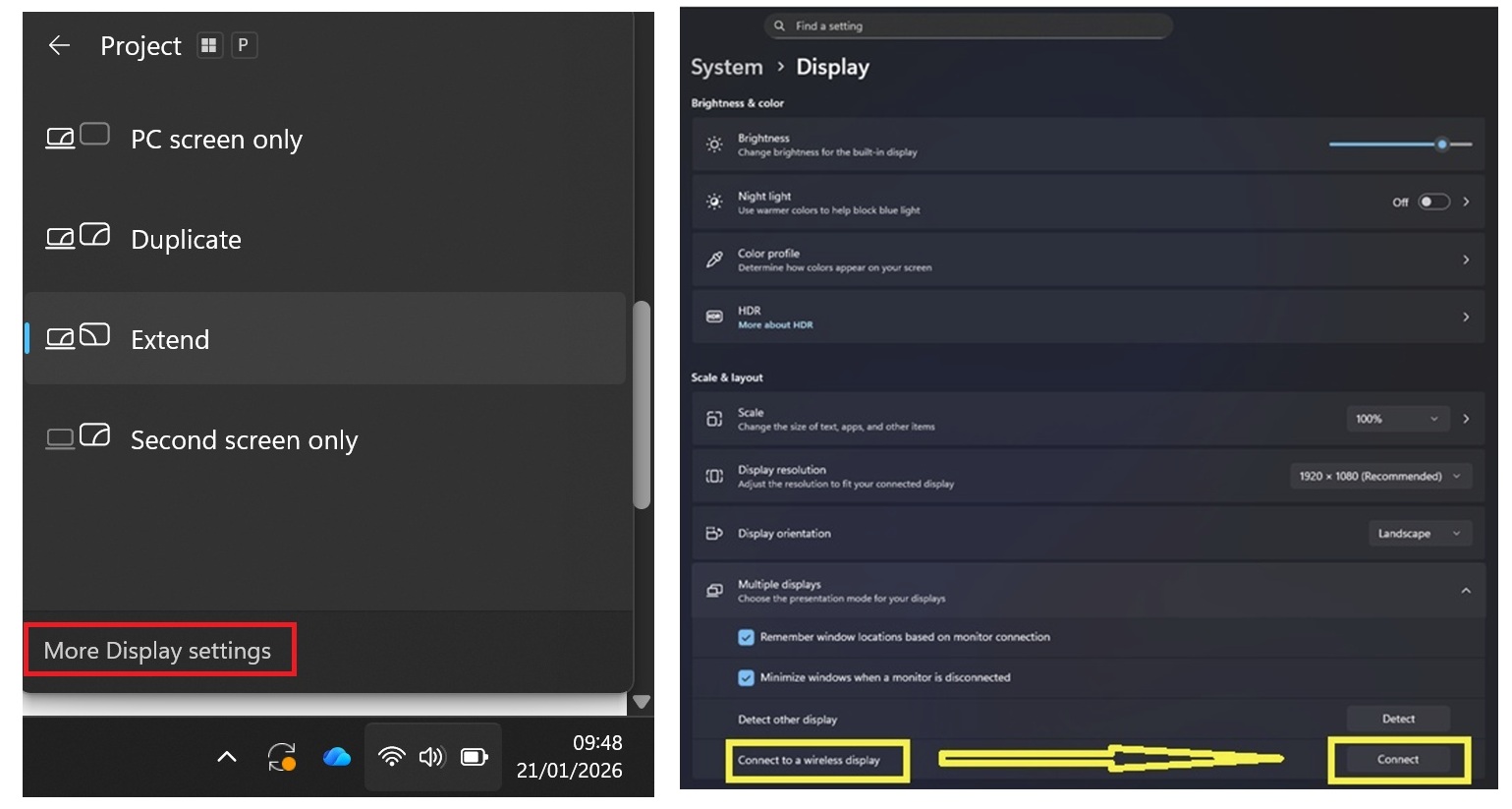Uncheck Minimize windows when a monitor is disconnected
The height and width of the screenshot is (809, 1512).
coord(747,677)
